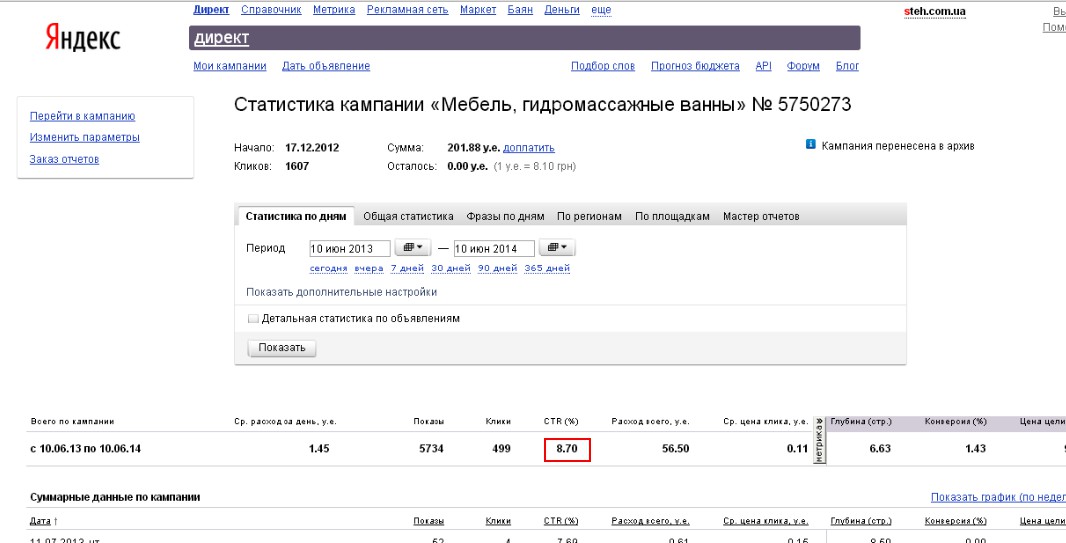Open the еще menu in top navigation
Viewport: 1066px width, 543px height.
coord(601,10)
